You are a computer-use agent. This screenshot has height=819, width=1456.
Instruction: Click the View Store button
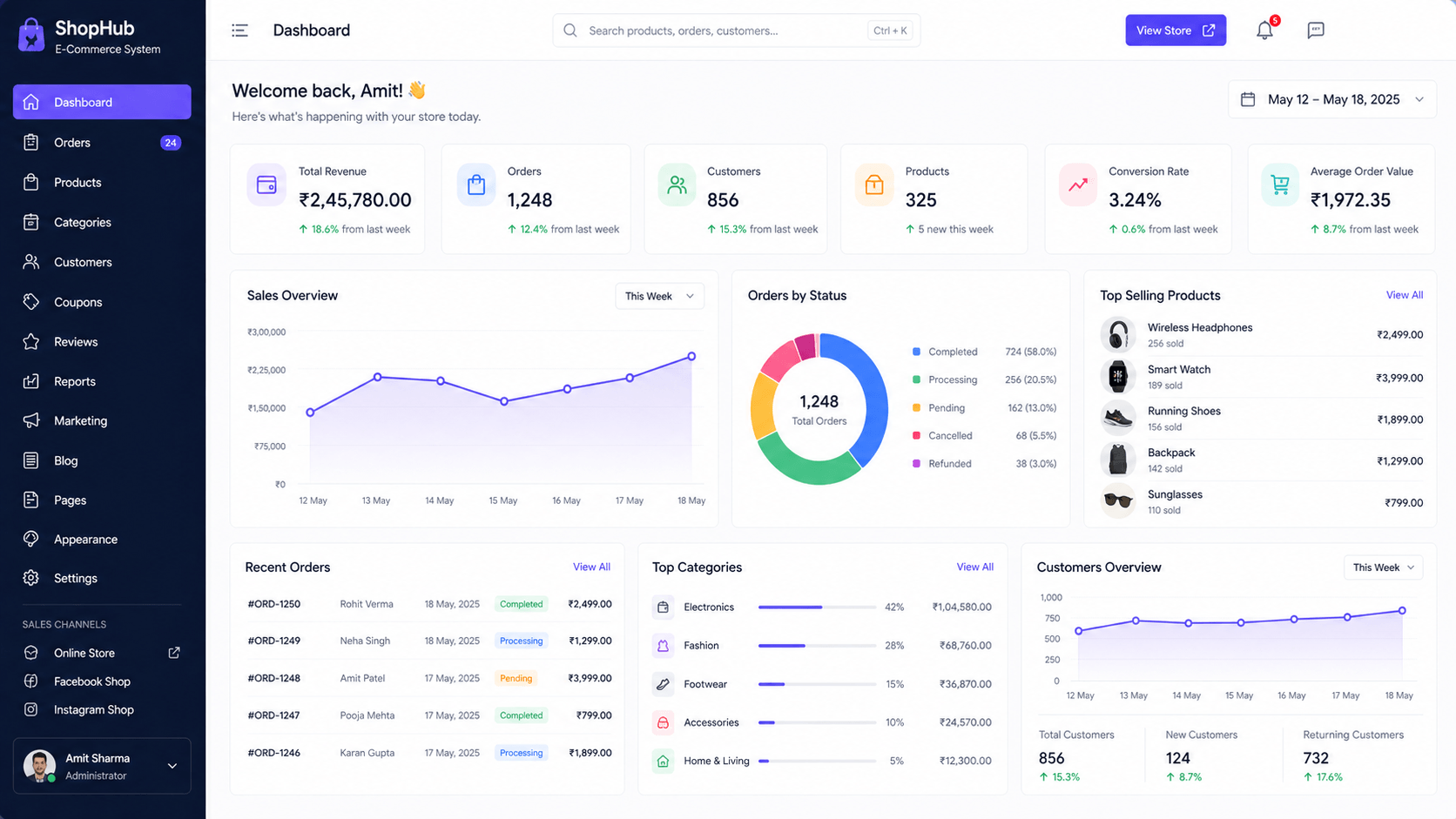pos(1175,30)
